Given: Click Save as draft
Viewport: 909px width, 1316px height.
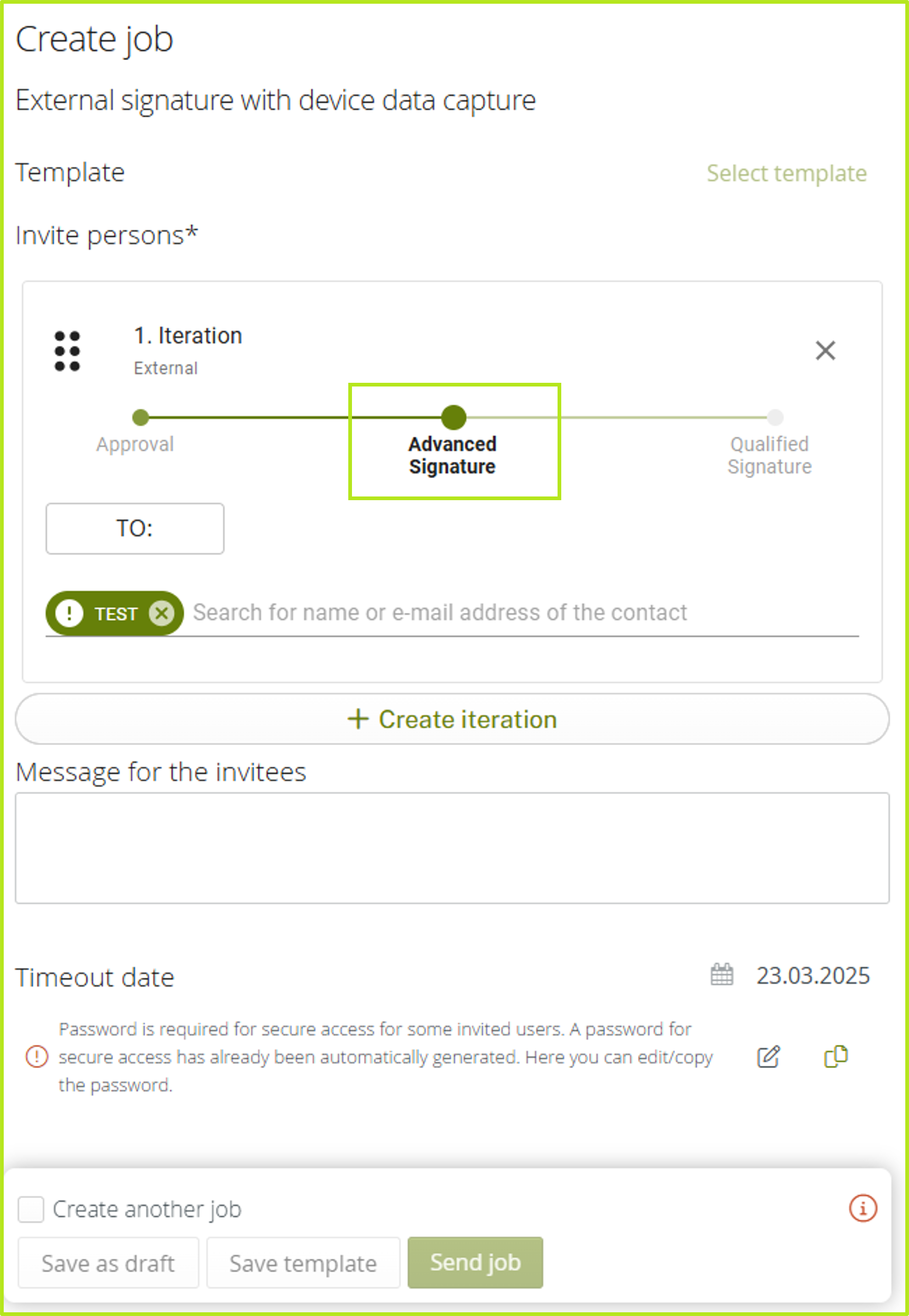Looking at the screenshot, I should tap(108, 1263).
